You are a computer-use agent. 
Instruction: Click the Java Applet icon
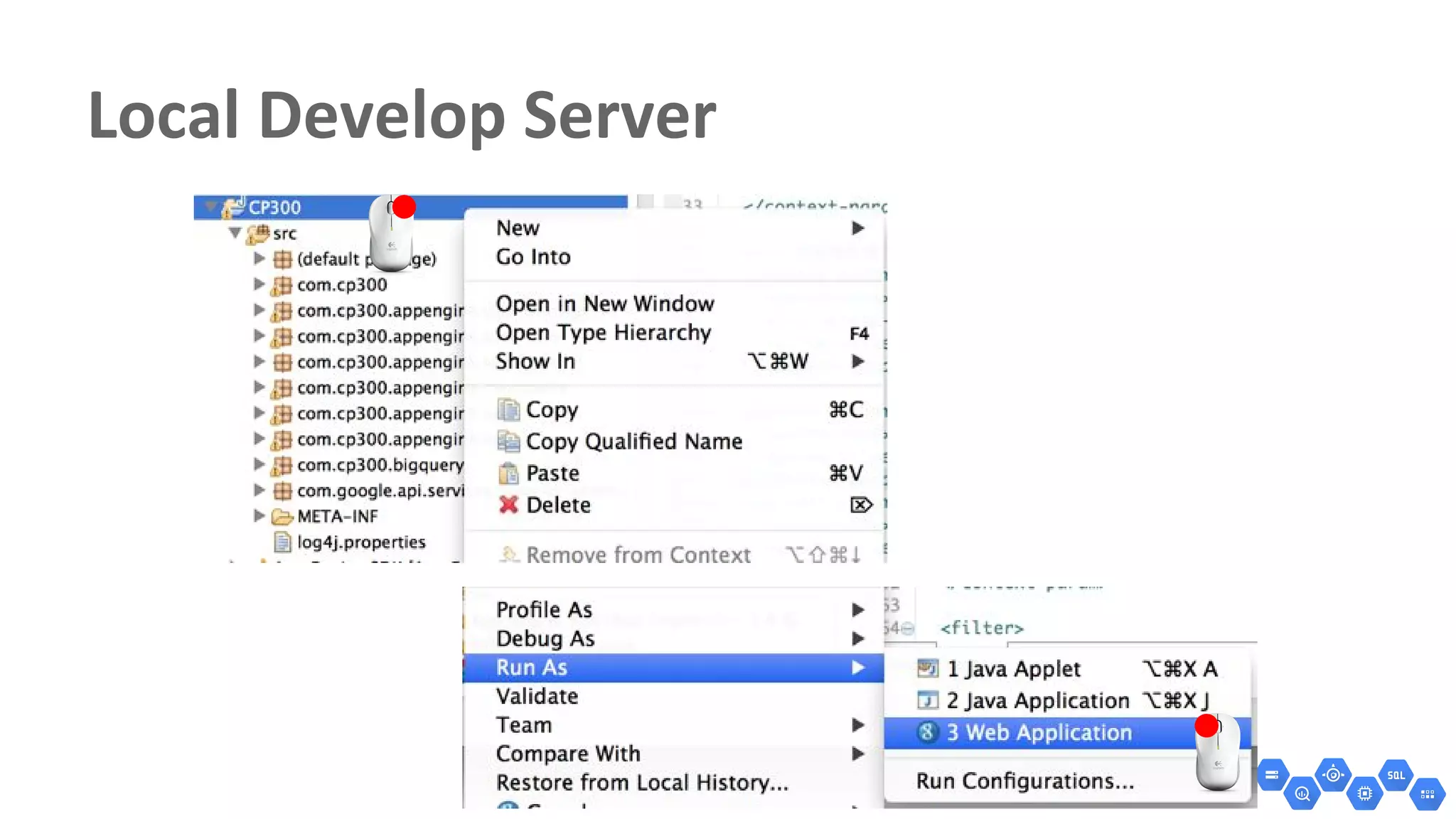point(928,668)
